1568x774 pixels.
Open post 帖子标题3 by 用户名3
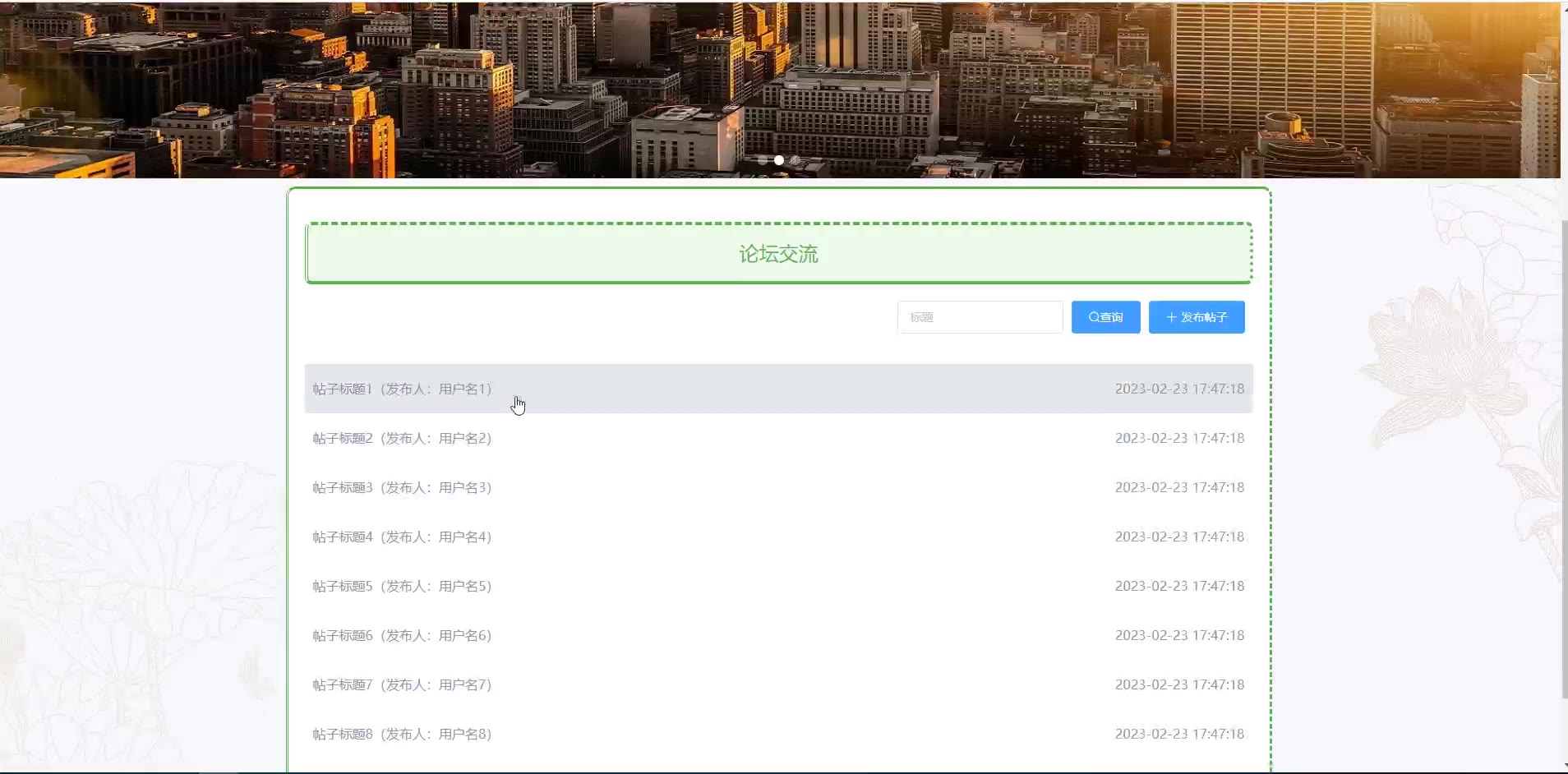tap(778, 487)
